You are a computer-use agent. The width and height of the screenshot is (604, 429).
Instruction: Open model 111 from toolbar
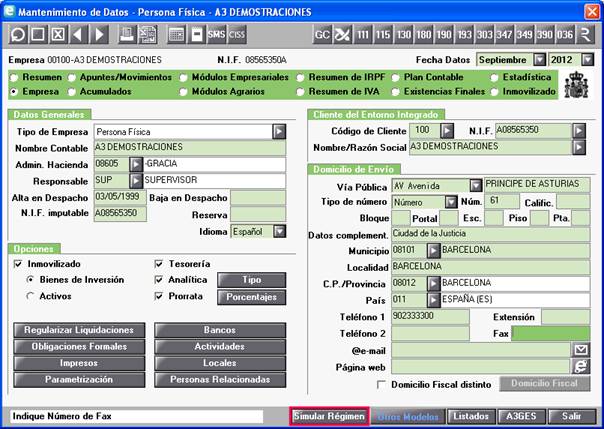tap(362, 35)
